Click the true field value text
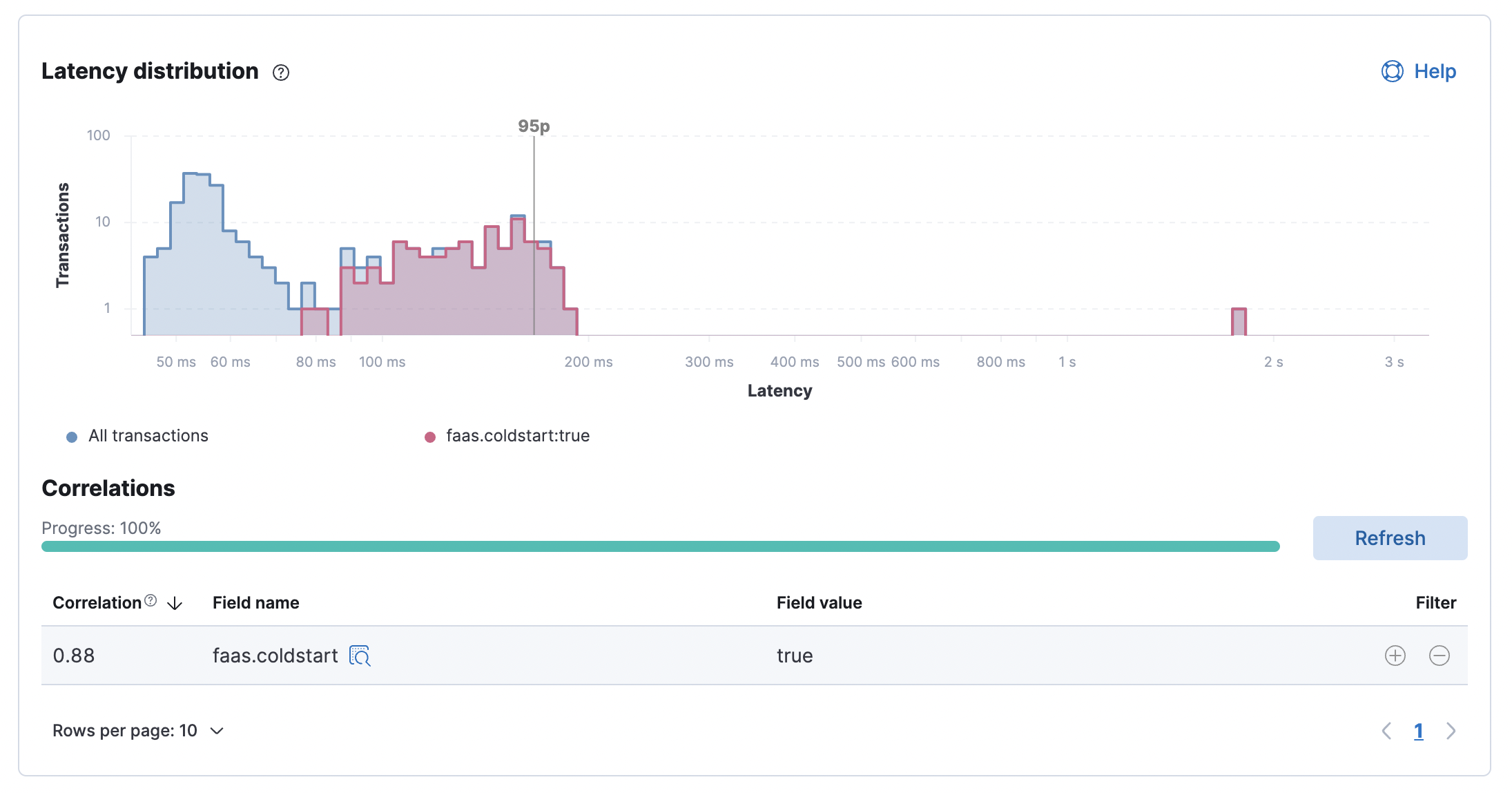This screenshot has width=1512, height=793. click(794, 656)
